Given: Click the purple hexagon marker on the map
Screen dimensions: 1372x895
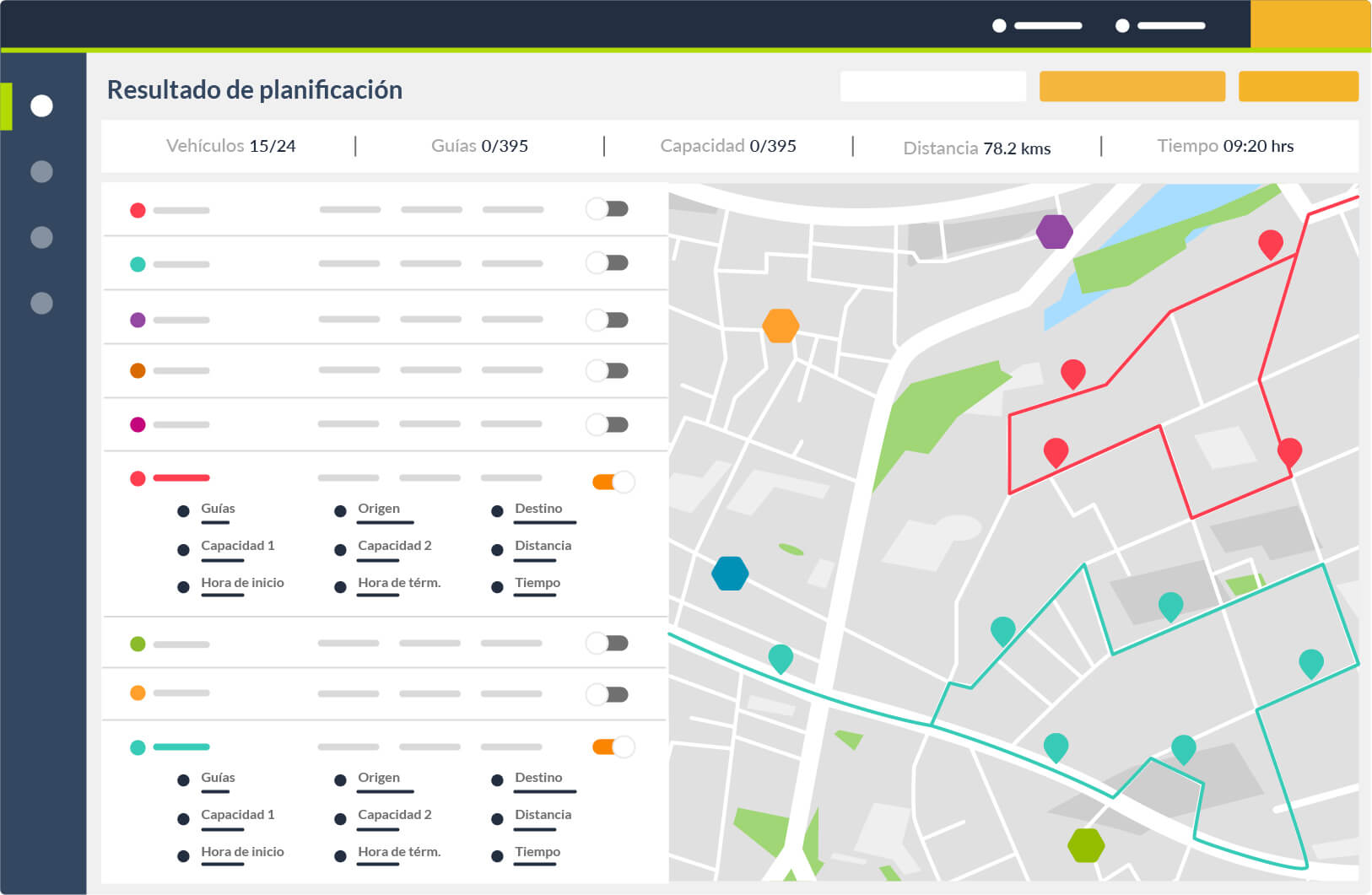Looking at the screenshot, I should (1054, 231).
